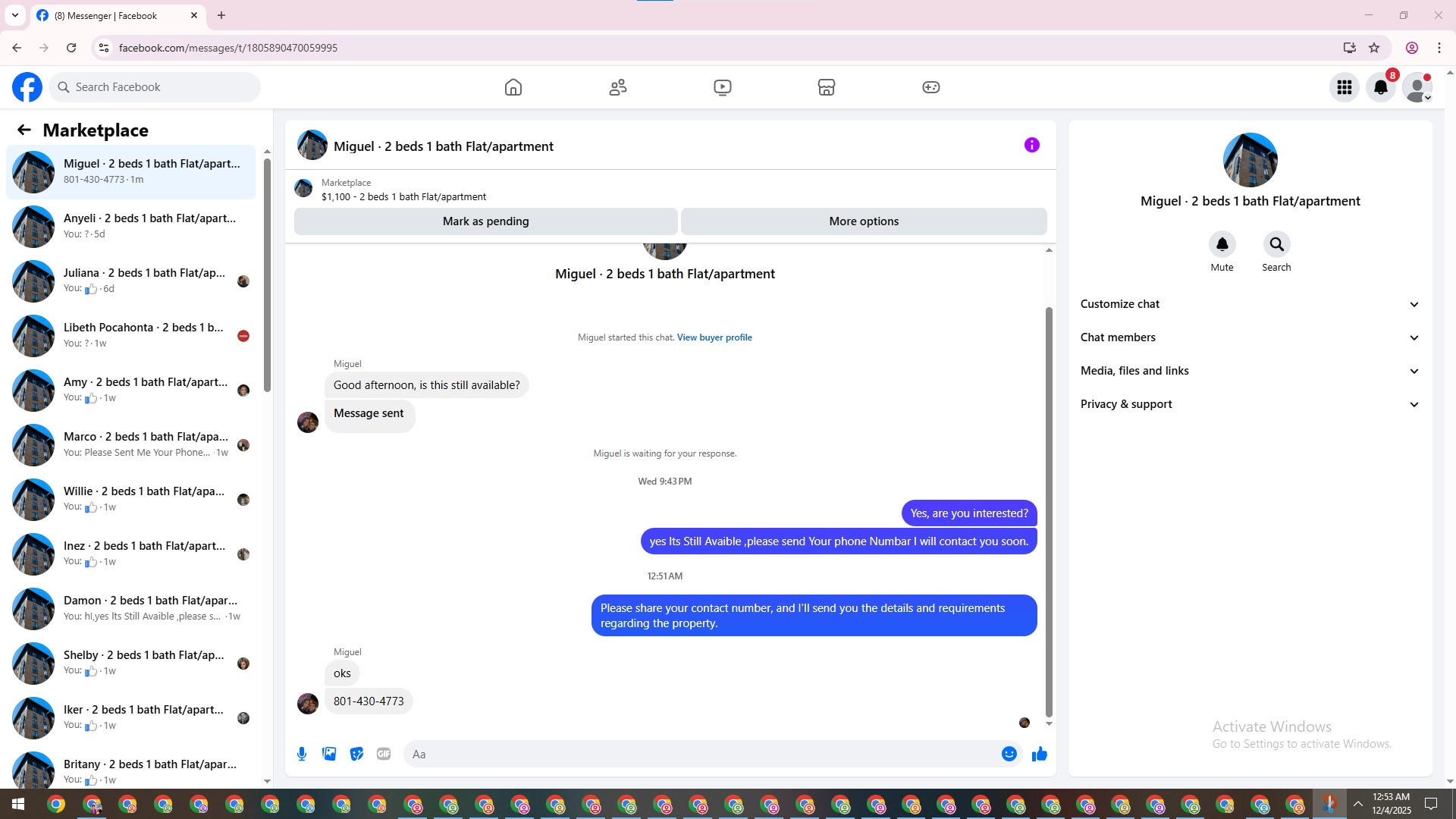The height and width of the screenshot is (819, 1456).
Task: Open the Facebook apps grid menu
Action: [1345, 87]
